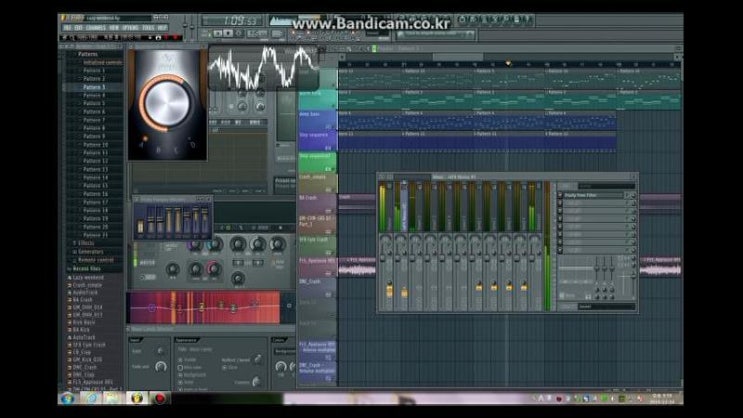743x418 pixels.
Task: Open the FILE menu in the menu bar
Action: (x=67, y=28)
